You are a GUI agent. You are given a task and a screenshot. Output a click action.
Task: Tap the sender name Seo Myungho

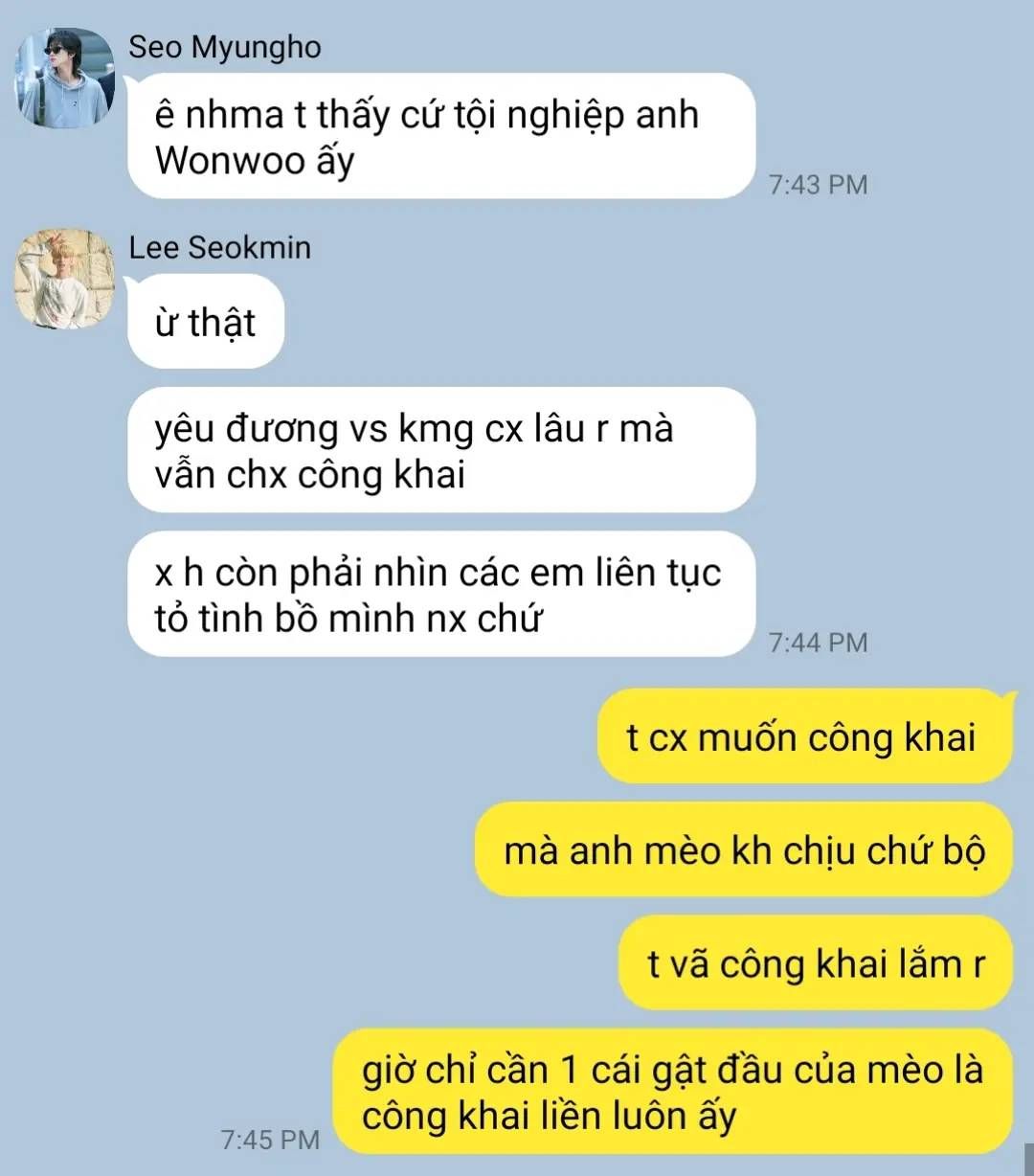click(x=225, y=47)
